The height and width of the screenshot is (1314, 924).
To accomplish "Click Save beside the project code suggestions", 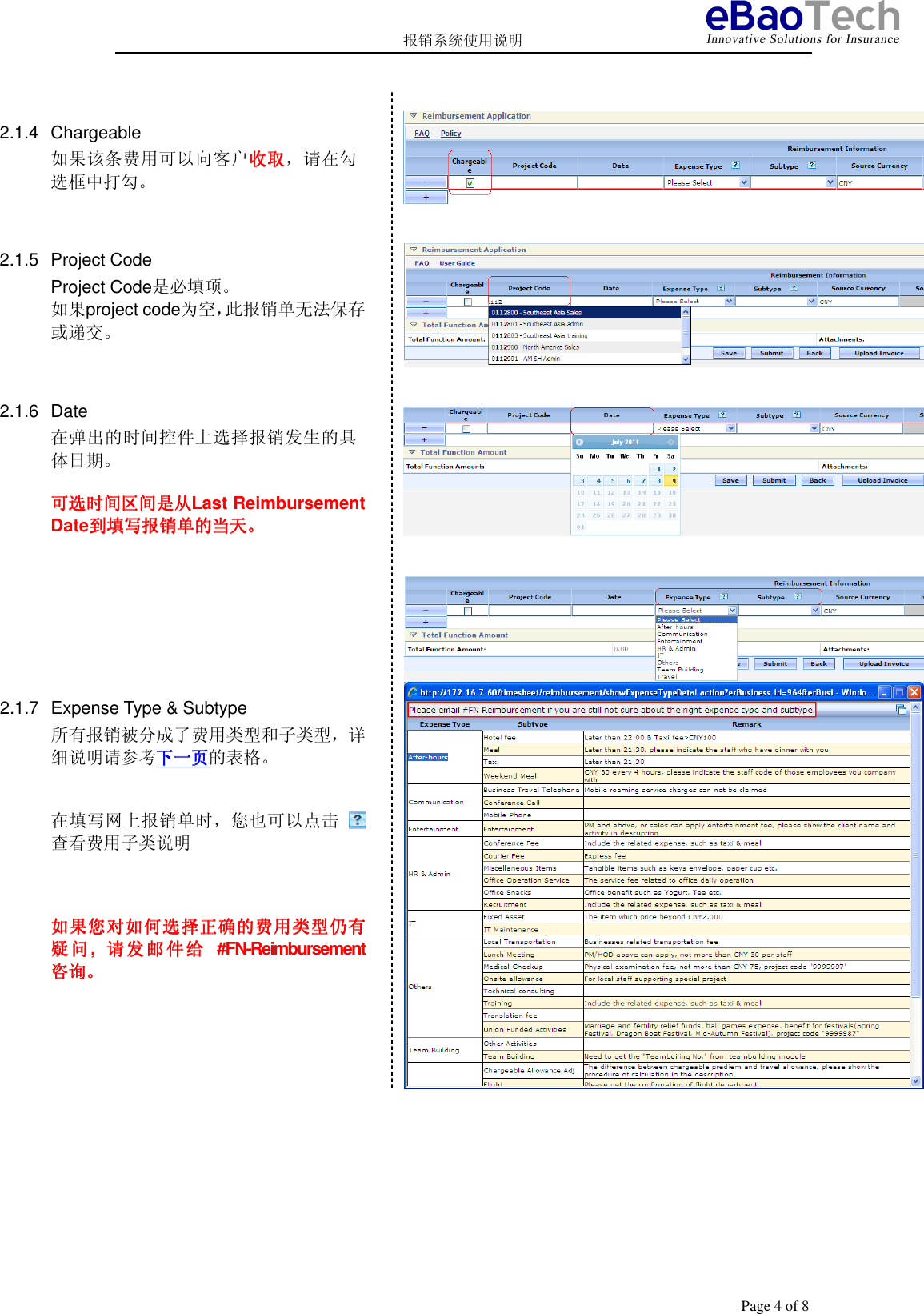I will tap(729, 353).
